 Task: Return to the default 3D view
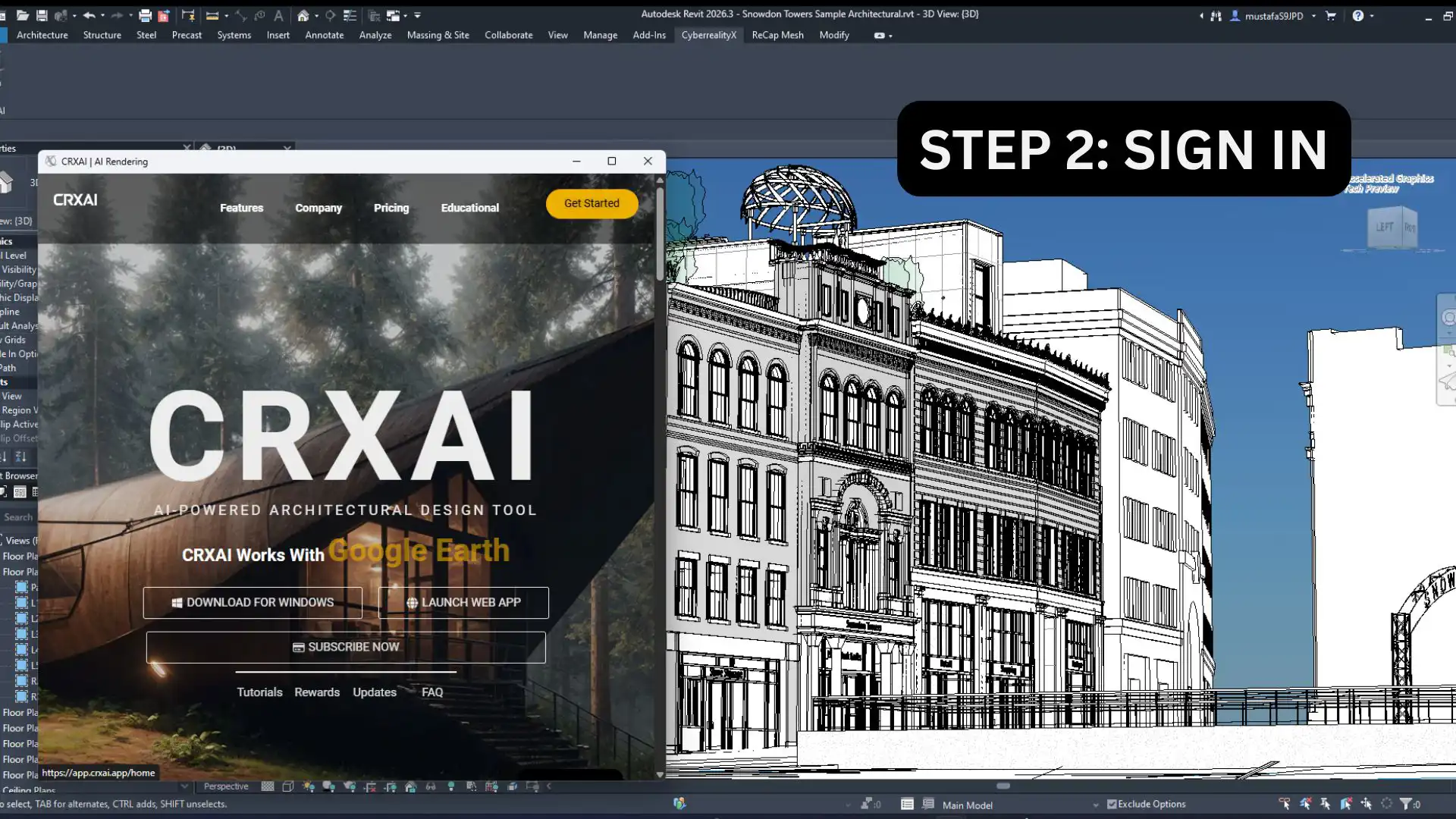[303, 15]
